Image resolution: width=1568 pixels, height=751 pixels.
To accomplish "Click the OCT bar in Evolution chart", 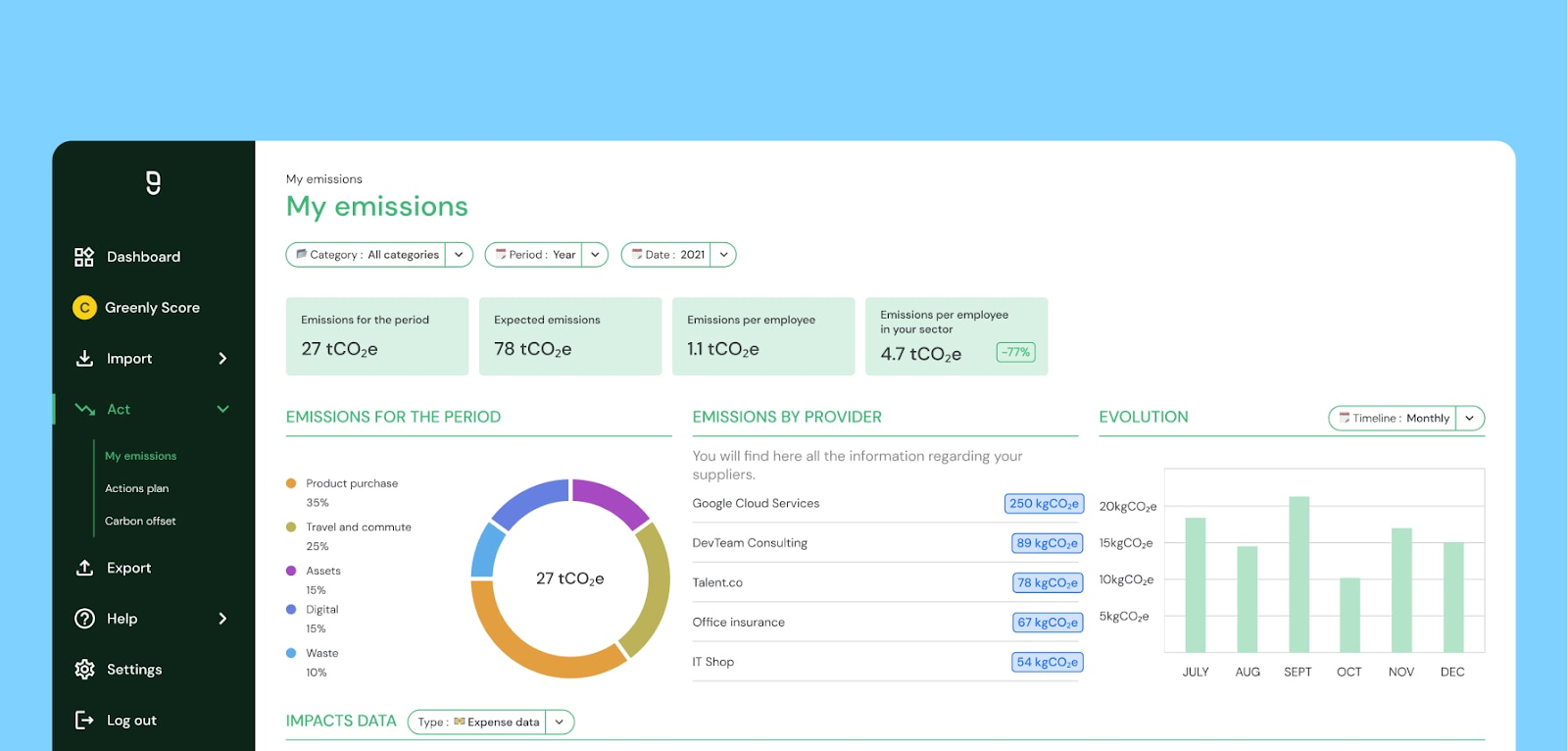I will click(1350, 615).
